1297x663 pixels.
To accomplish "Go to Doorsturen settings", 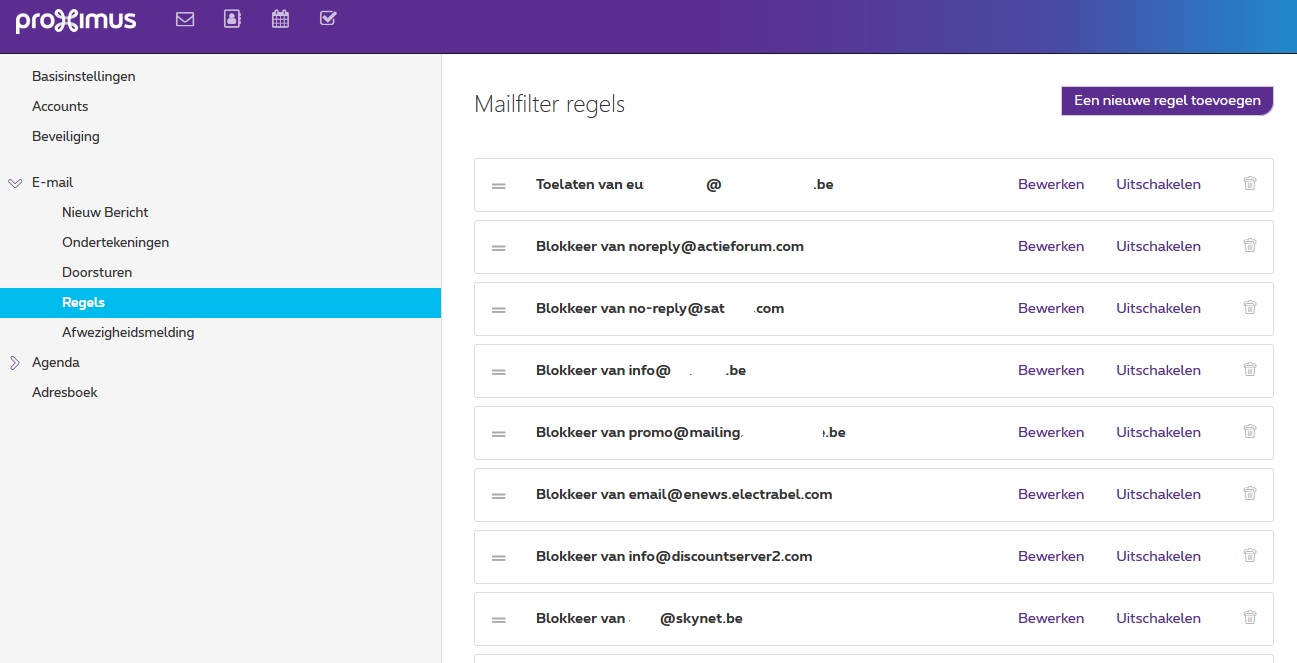I will click(x=97, y=273).
